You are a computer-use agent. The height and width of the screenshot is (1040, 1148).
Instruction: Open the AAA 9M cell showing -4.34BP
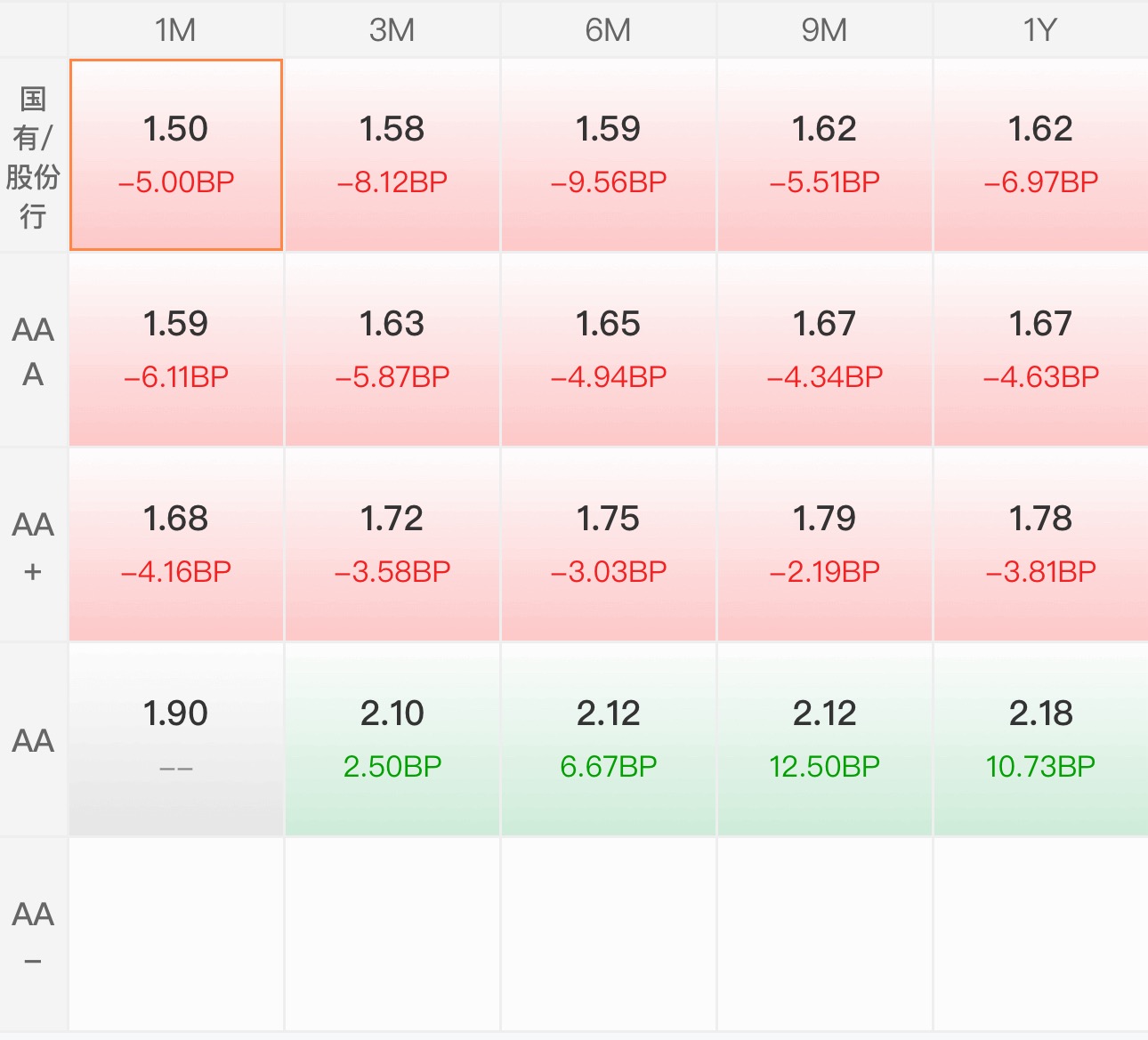[825, 350]
